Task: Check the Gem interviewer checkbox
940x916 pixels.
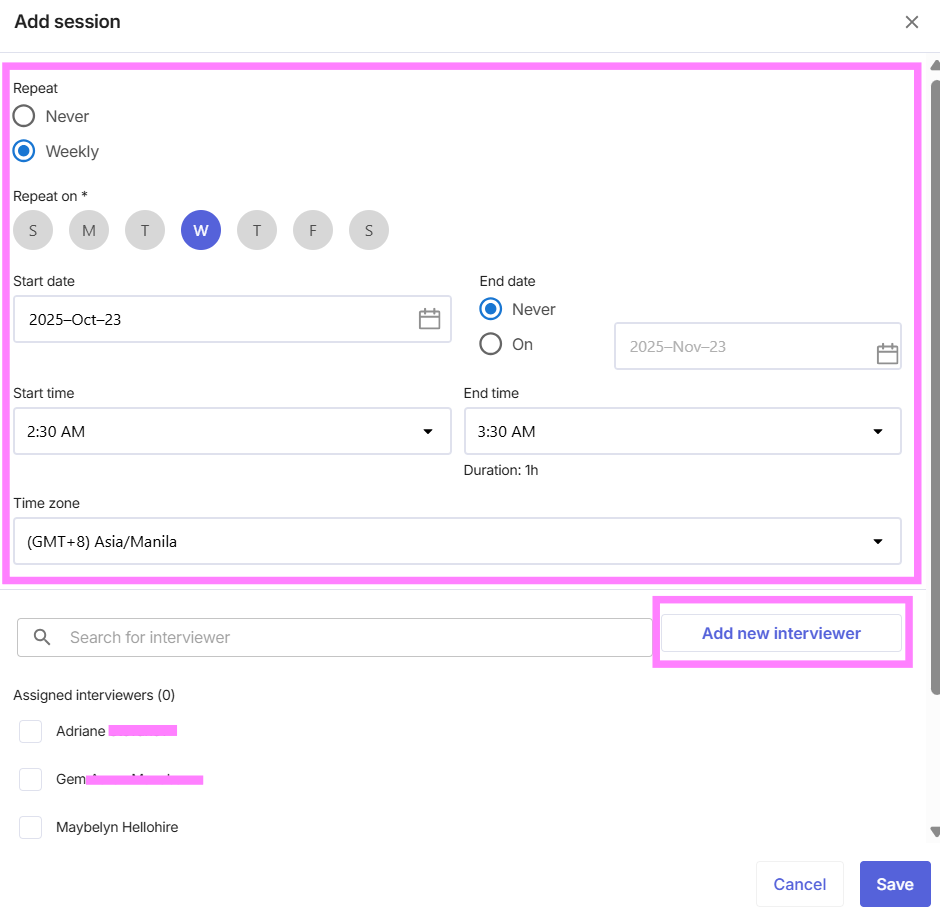Action: (31, 779)
